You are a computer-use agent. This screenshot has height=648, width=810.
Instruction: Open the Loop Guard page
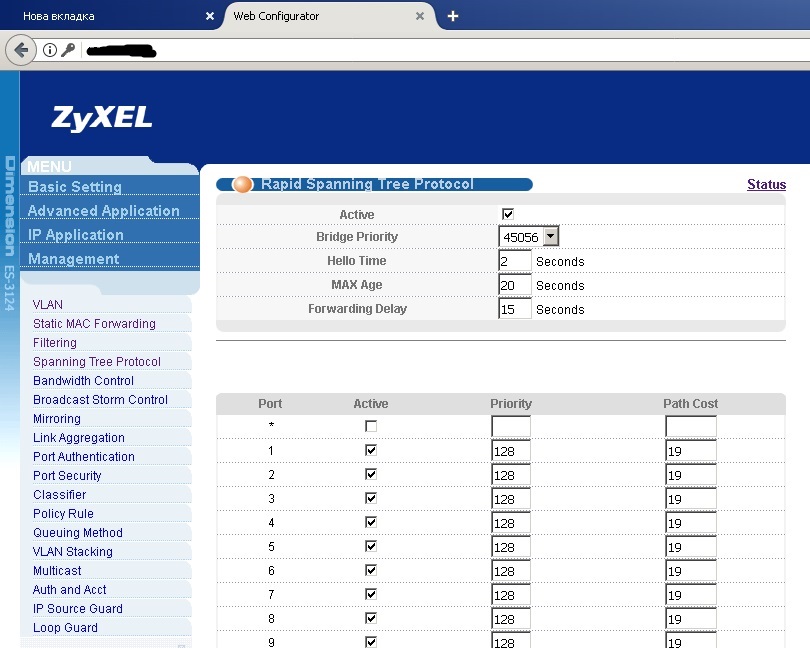pyautogui.click(x=65, y=627)
